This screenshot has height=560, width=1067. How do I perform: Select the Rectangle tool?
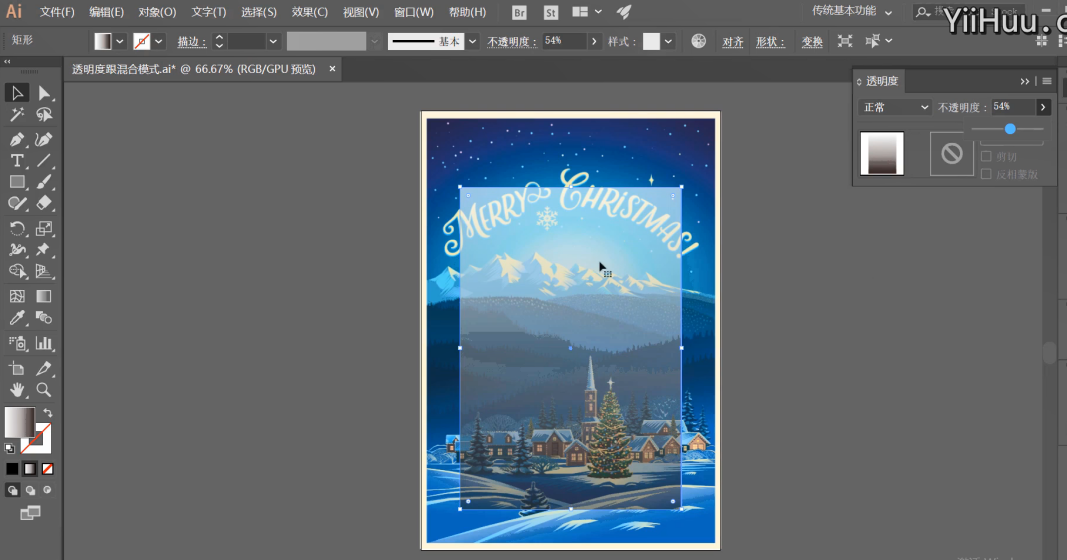(x=17, y=182)
